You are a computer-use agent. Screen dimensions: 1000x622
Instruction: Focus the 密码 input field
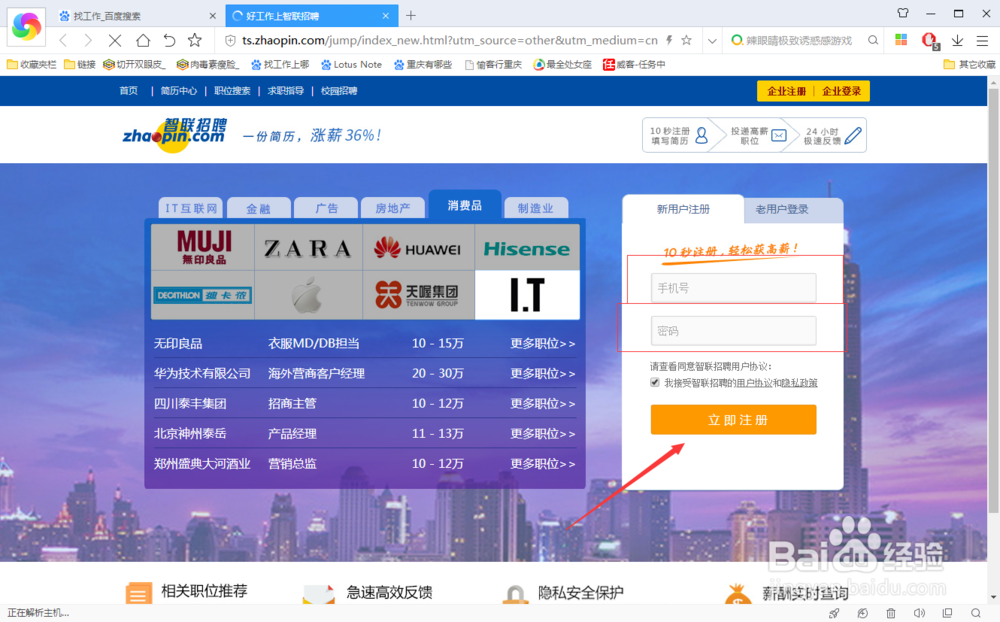click(x=733, y=330)
